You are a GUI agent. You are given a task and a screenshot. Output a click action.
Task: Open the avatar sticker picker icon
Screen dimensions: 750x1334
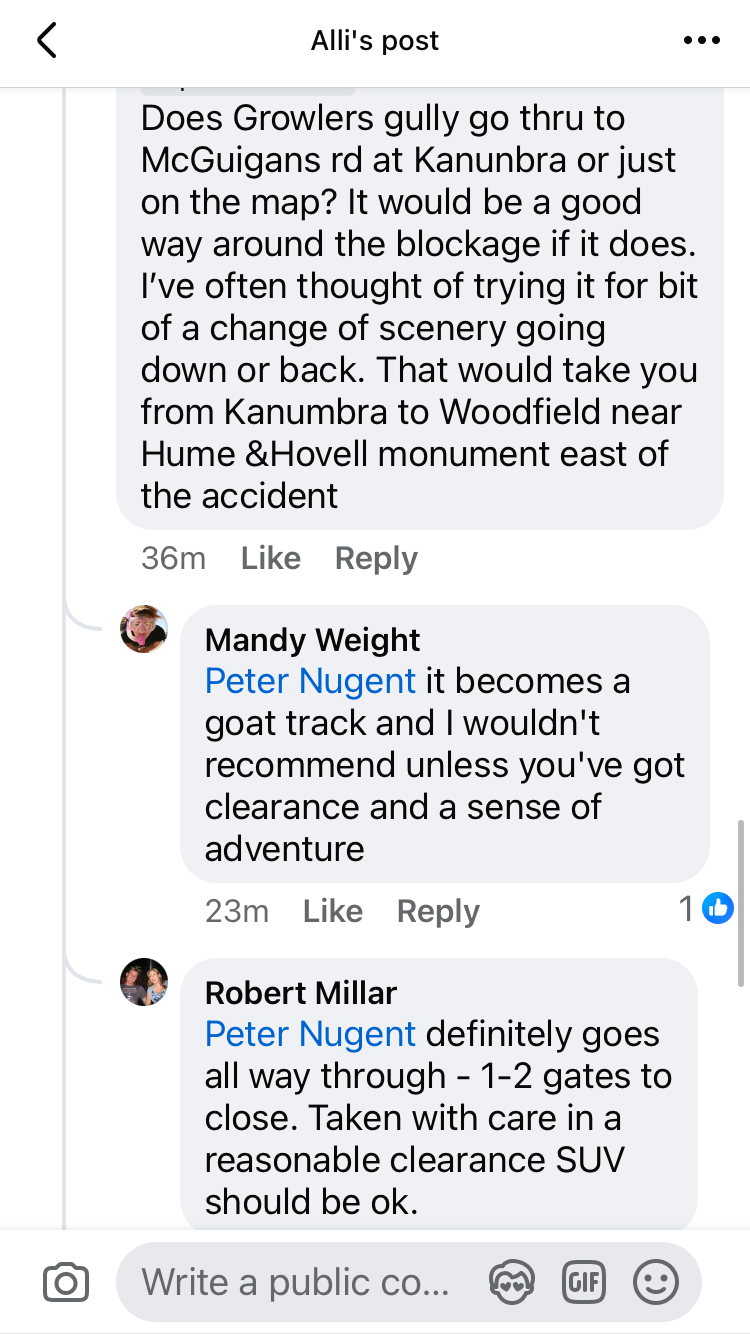click(x=511, y=1281)
